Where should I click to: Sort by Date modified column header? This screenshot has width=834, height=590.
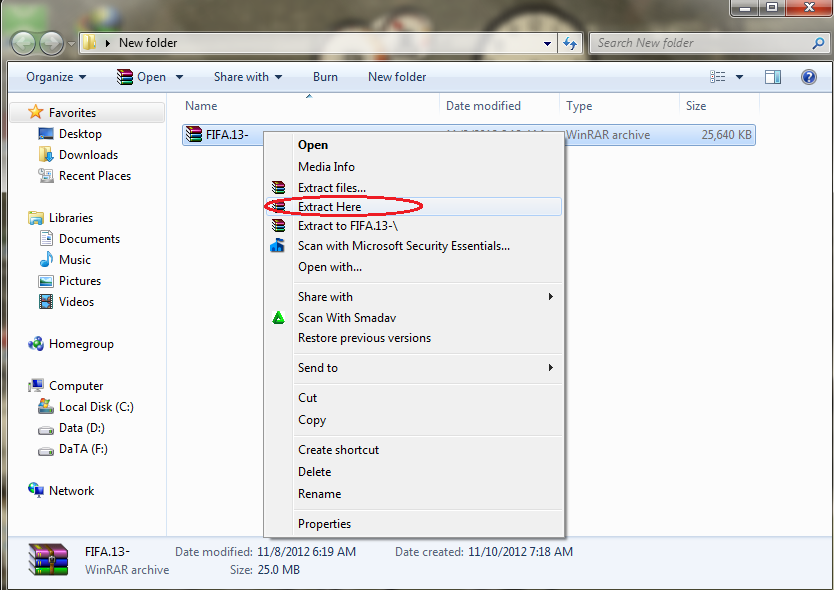tap(499, 105)
